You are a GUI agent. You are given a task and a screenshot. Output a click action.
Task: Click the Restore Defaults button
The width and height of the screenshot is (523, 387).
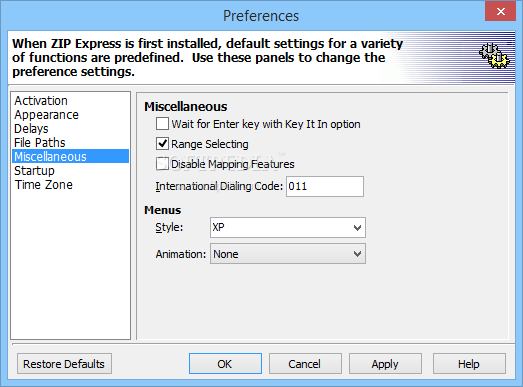coord(64,364)
